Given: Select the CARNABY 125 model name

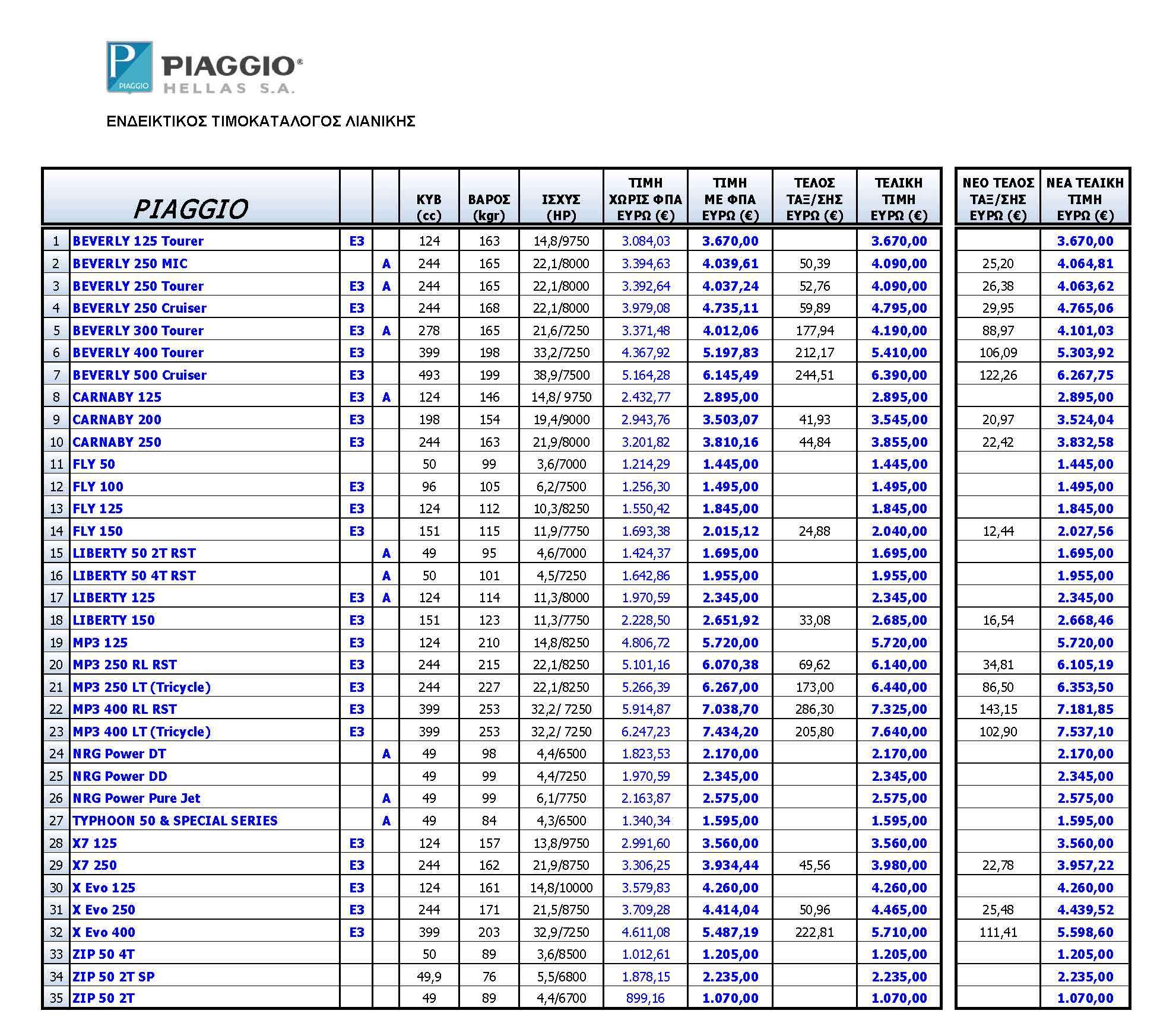Looking at the screenshot, I should (x=117, y=397).
